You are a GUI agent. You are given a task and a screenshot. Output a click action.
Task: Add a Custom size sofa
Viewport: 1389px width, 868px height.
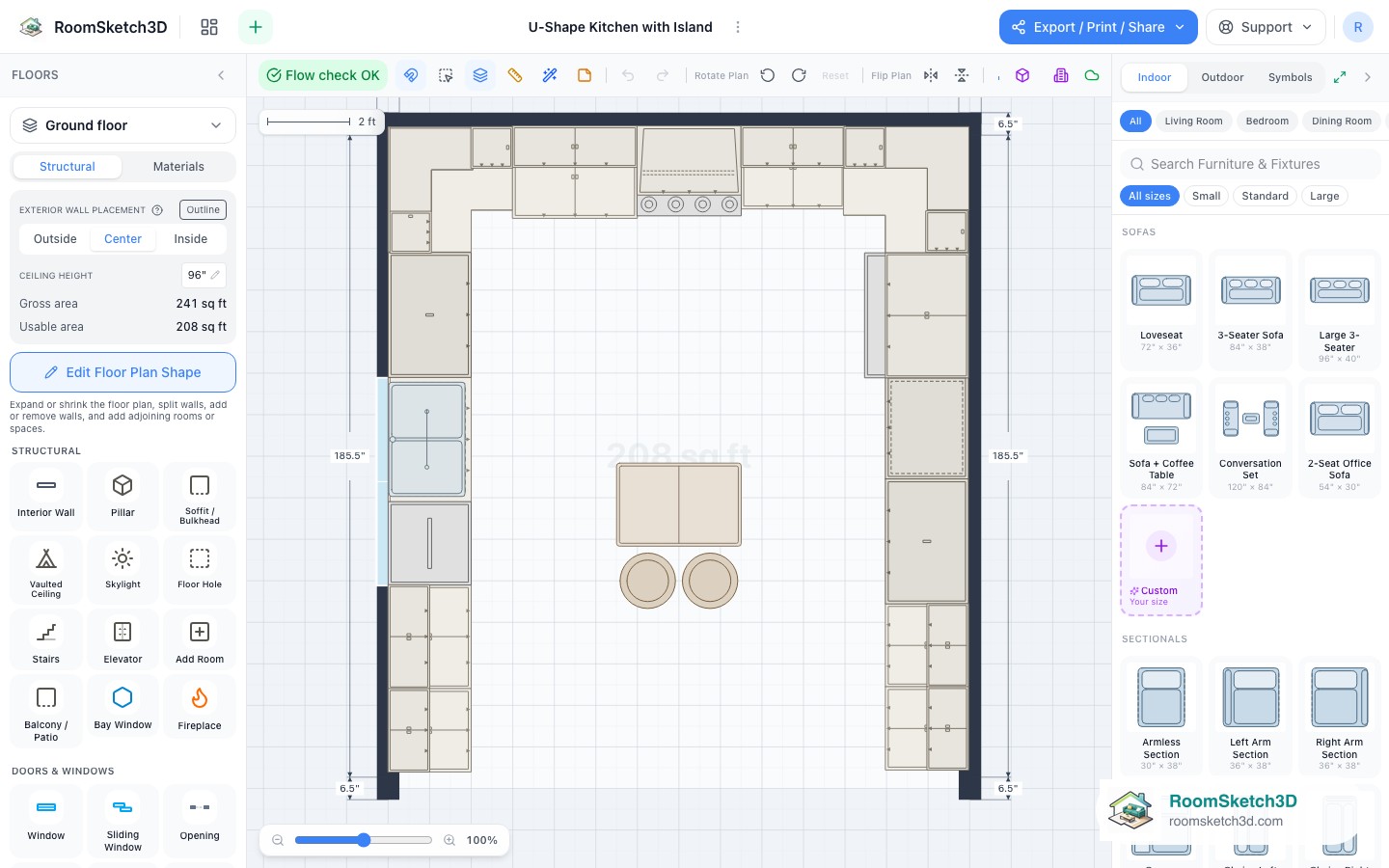point(1161,560)
